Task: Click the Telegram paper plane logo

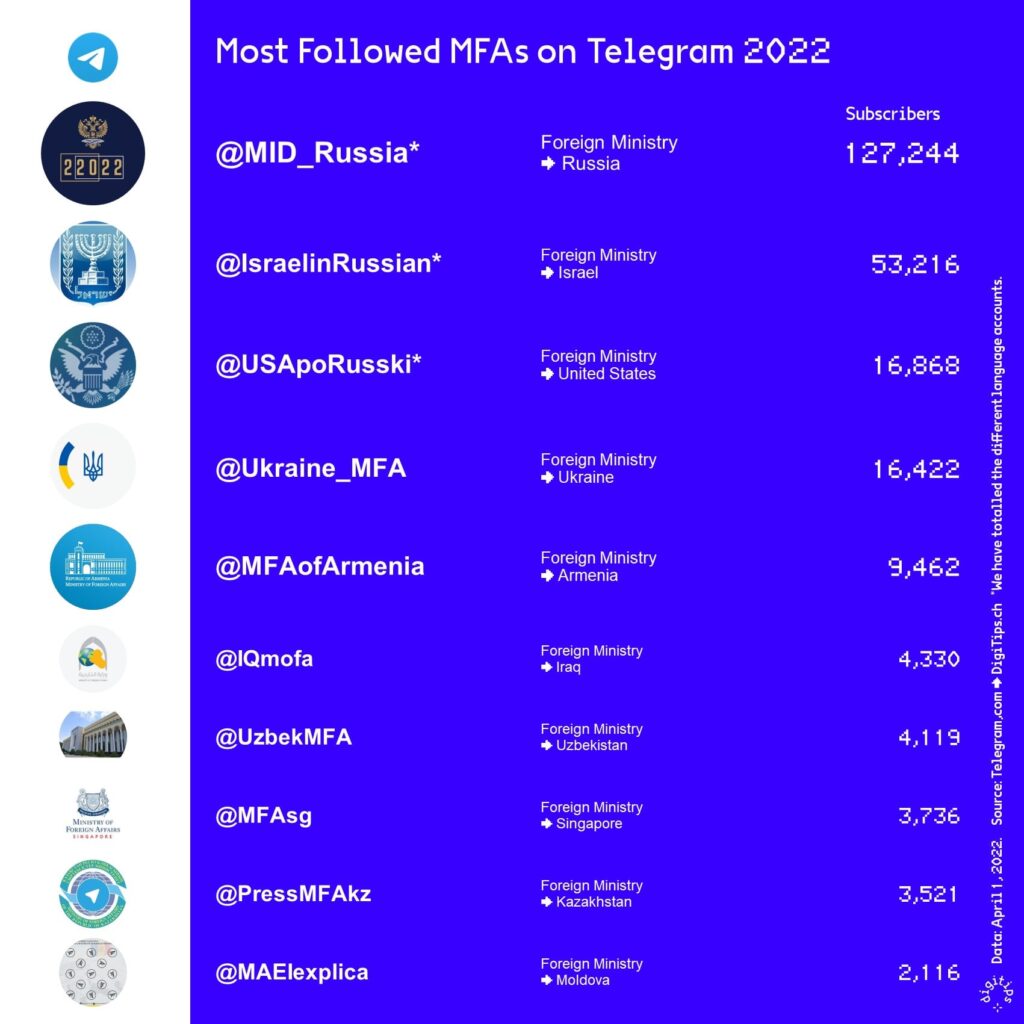Action: pos(93,57)
